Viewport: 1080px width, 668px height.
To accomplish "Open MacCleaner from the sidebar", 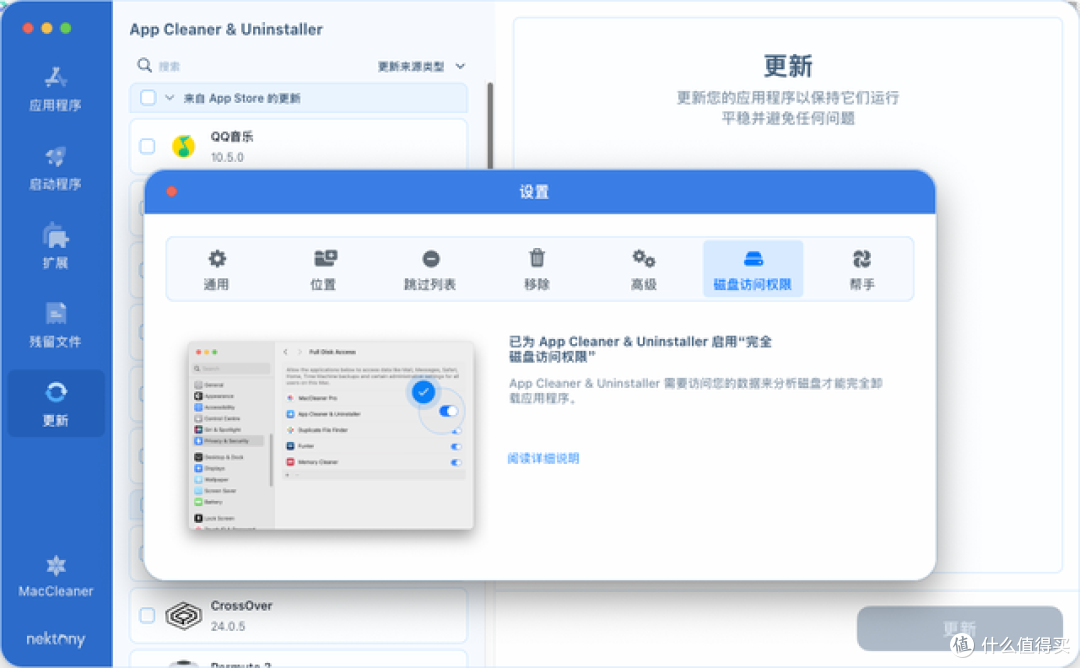I will click(56, 576).
